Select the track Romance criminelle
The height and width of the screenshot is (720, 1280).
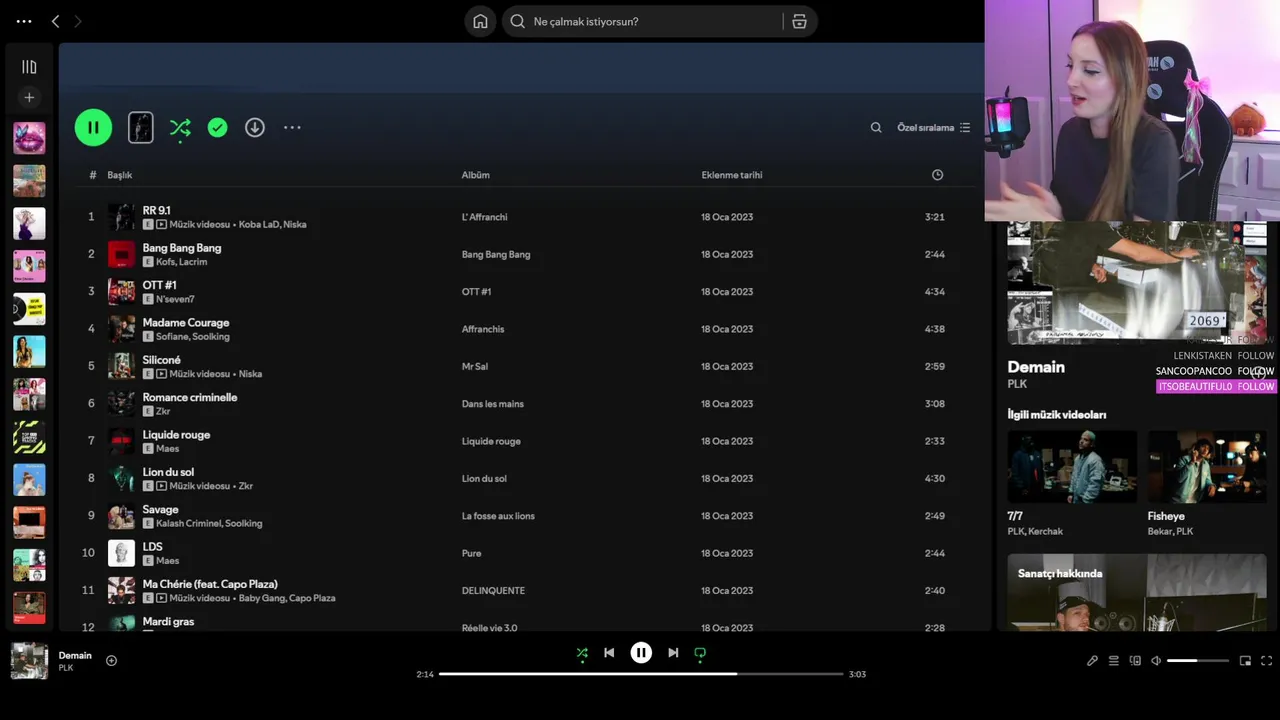point(190,397)
